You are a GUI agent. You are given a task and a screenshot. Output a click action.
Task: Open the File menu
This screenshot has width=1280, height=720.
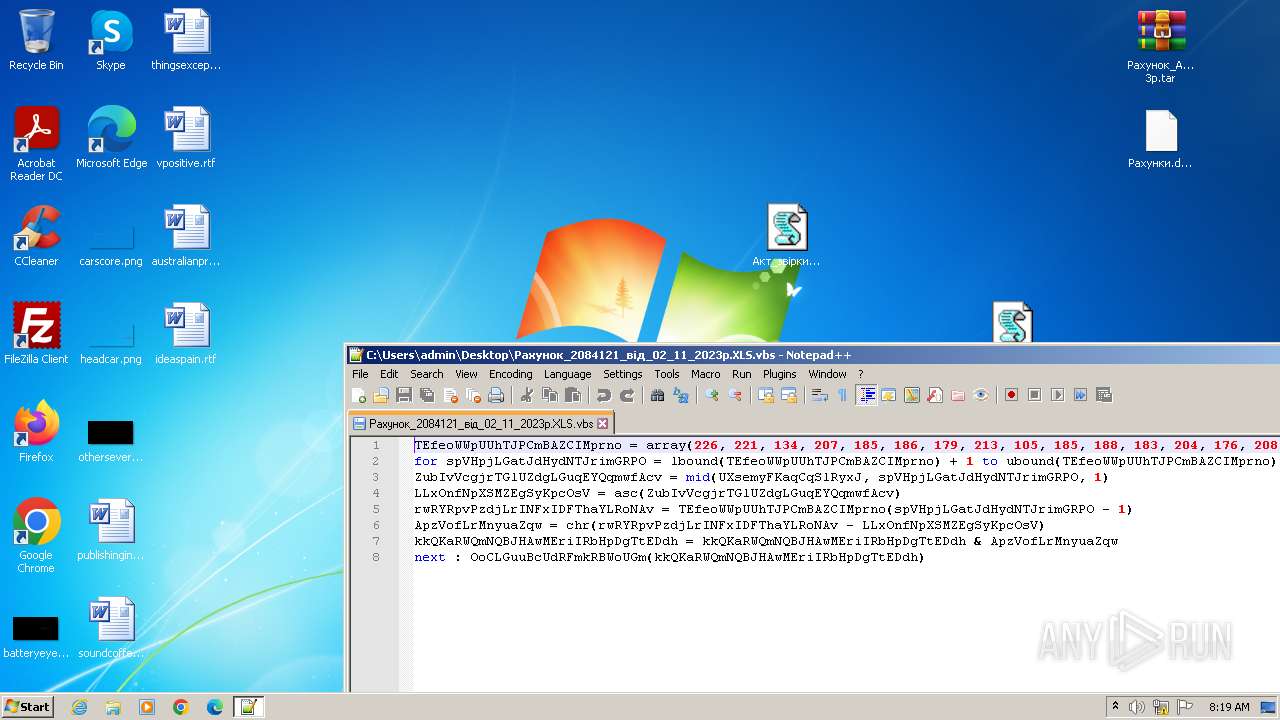(360, 374)
